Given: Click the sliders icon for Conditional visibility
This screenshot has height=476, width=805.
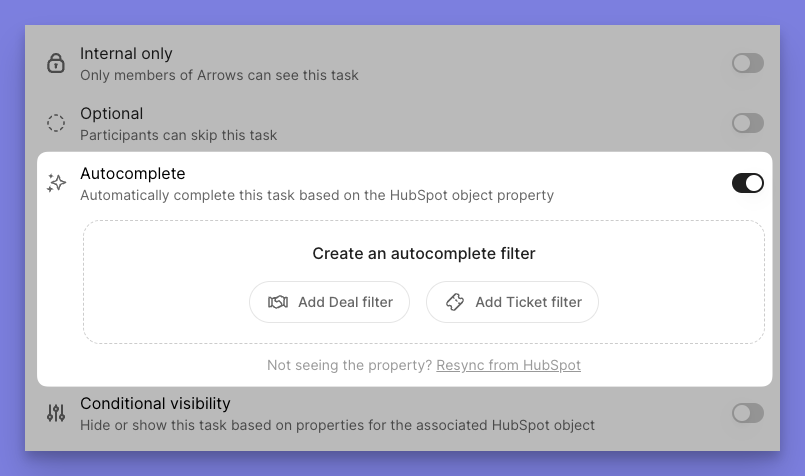Looking at the screenshot, I should [56, 413].
